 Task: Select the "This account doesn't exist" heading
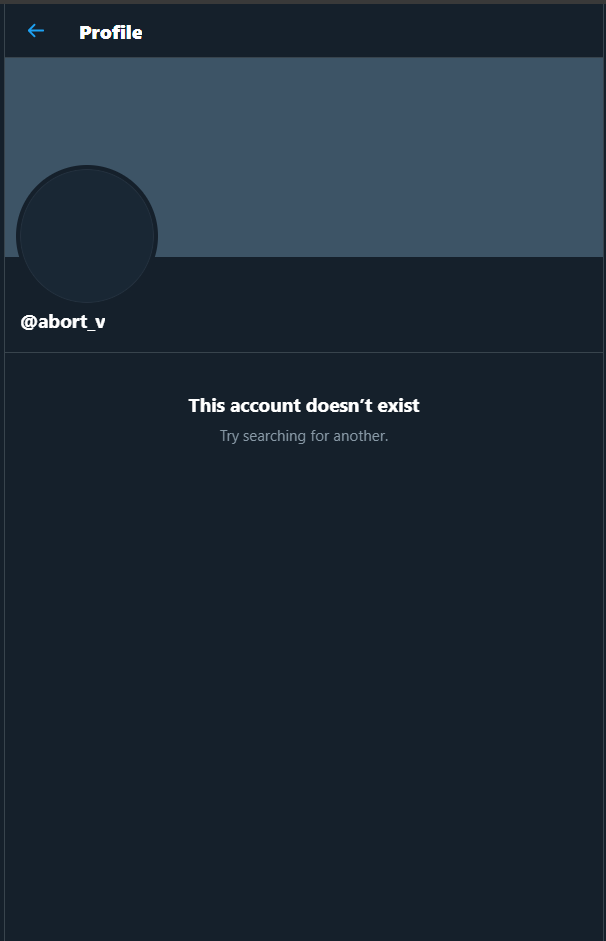pos(304,406)
